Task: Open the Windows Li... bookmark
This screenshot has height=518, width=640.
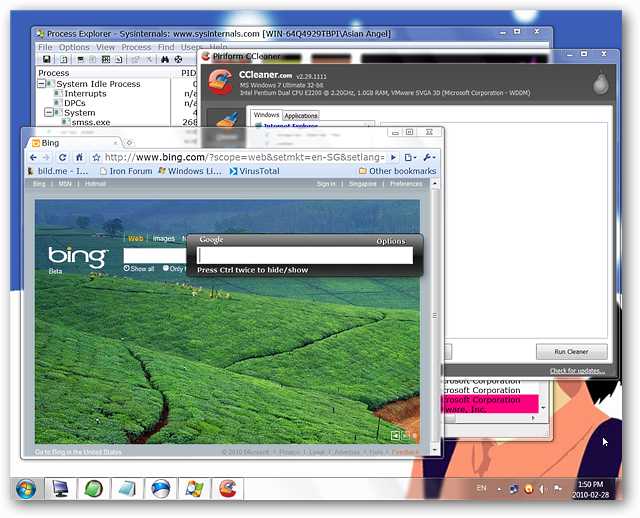Action: (x=190, y=171)
